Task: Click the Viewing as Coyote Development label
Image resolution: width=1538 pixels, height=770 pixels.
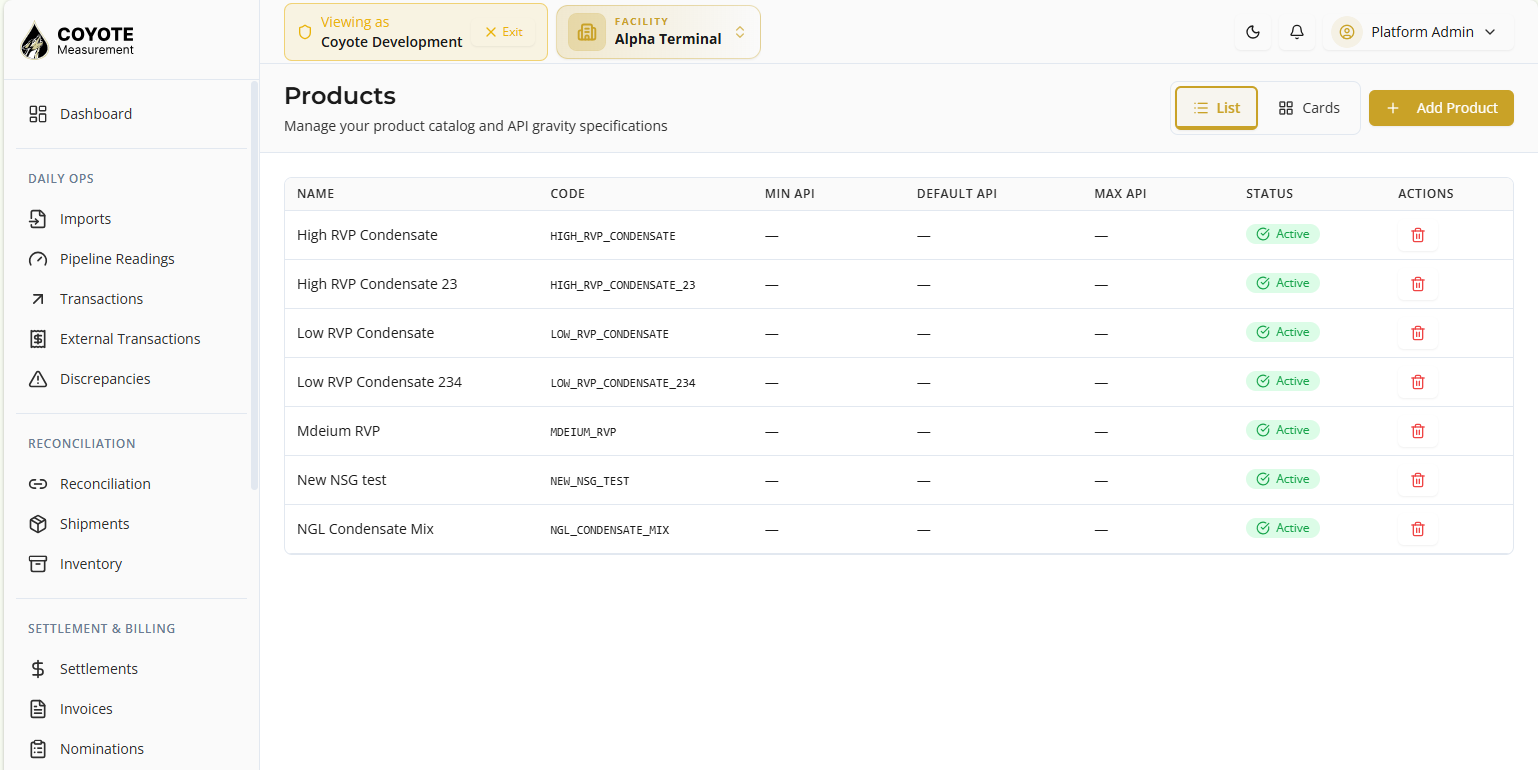Action: [x=391, y=32]
